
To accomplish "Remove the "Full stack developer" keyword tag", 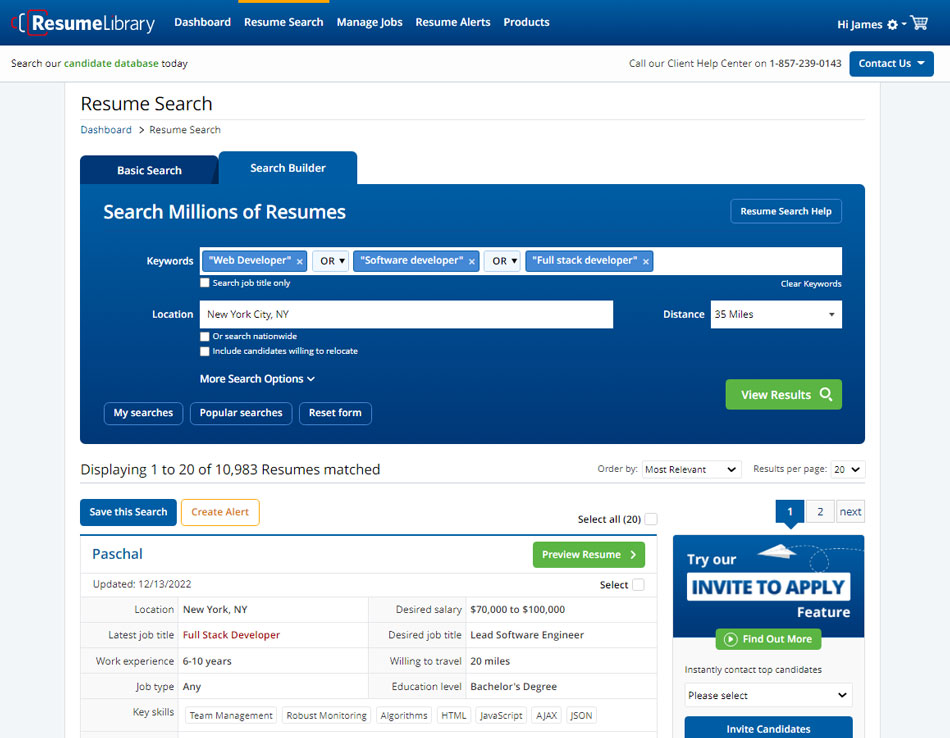I will point(646,262).
